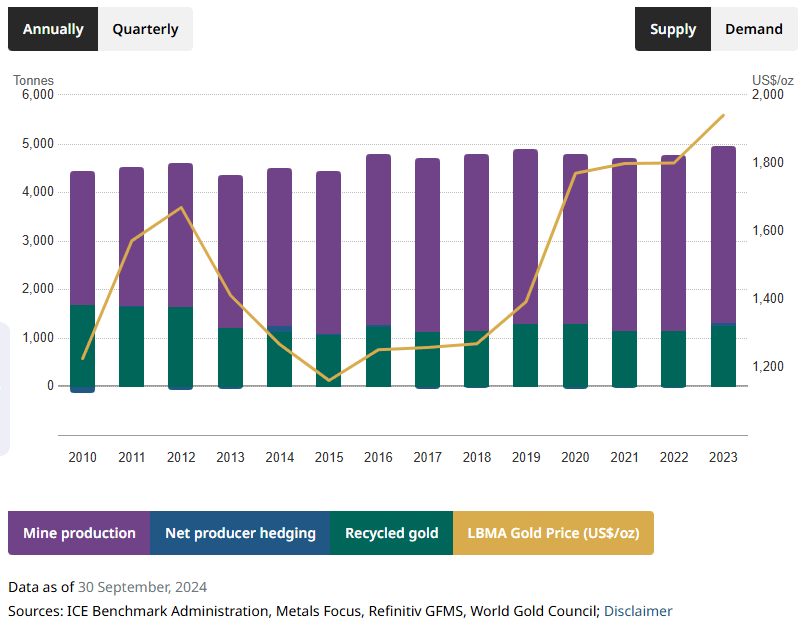
Task: Click the 2021 x-axis year label
Action: (x=624, y=457)
